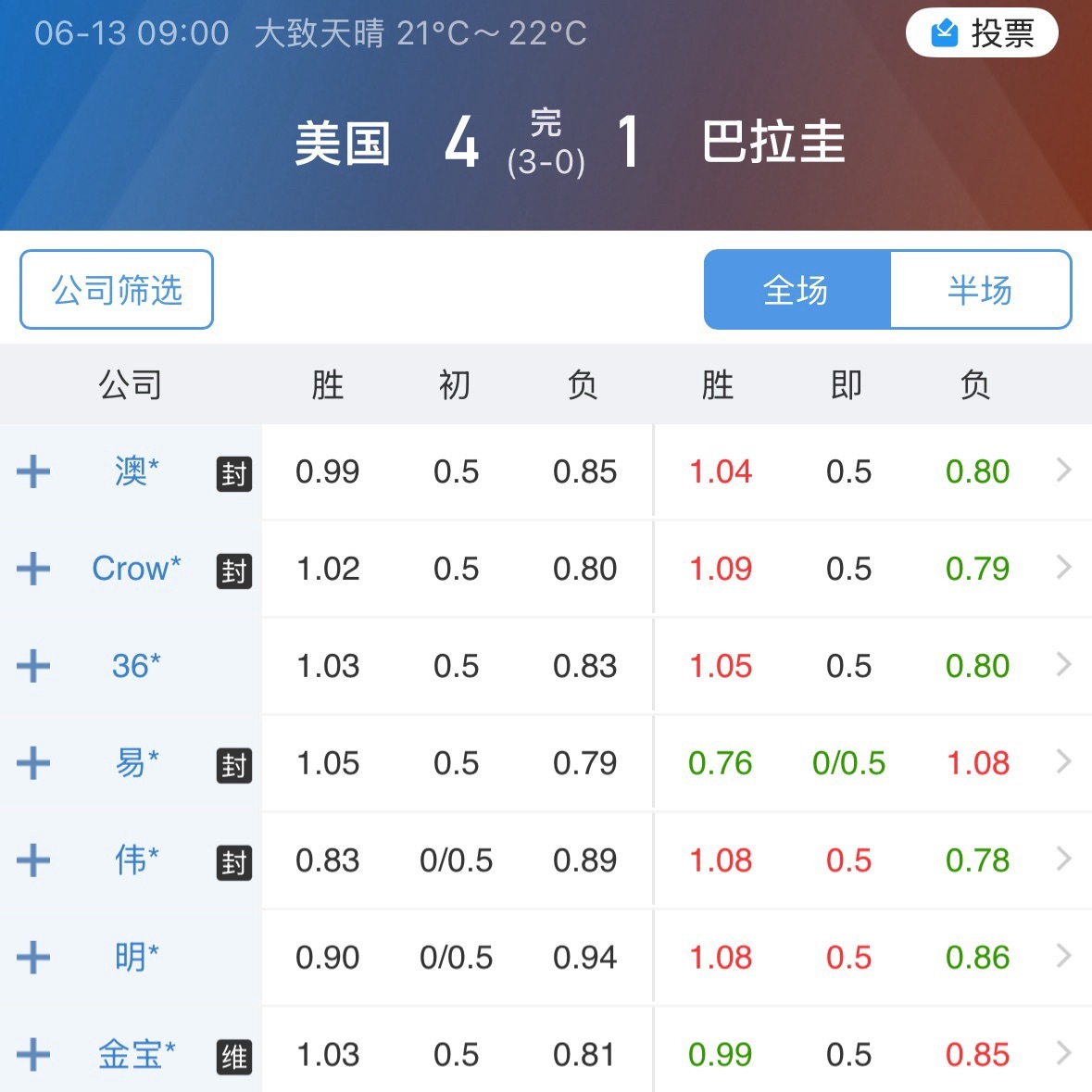
Task: Tap the 封 badge beside 澳*
Action: pos(234,474)
